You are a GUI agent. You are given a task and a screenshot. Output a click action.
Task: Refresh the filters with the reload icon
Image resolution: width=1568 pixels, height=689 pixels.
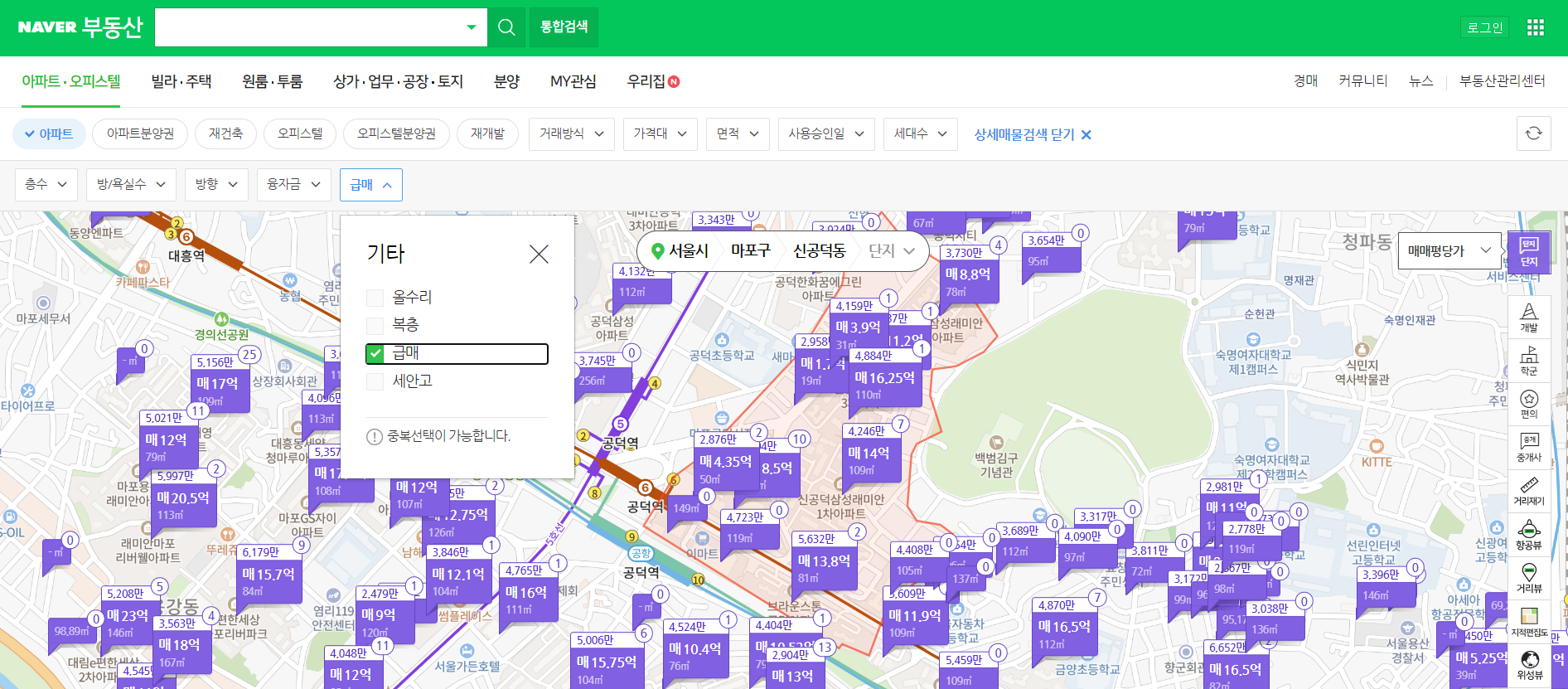coord(1533,133)
